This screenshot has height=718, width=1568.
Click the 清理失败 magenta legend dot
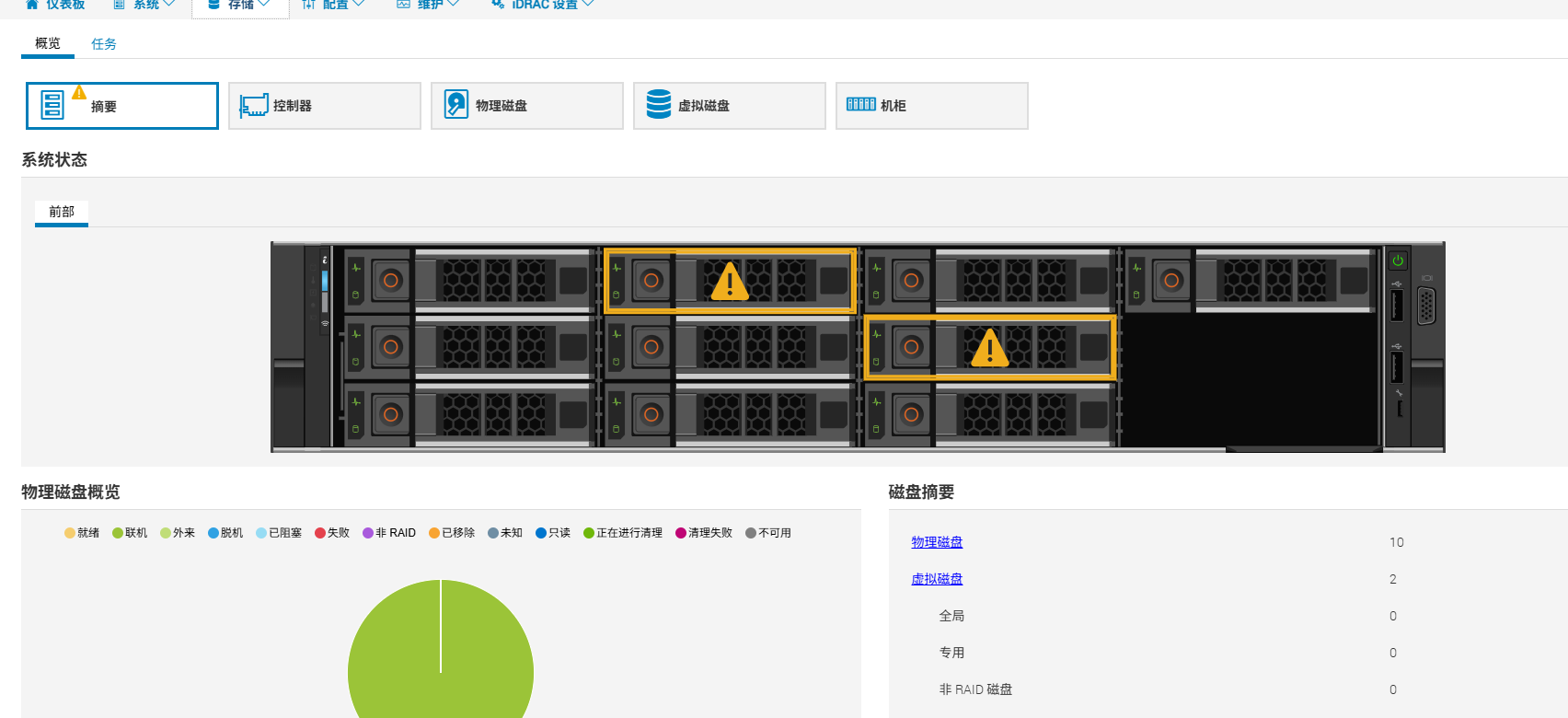[x=681, y=533]
